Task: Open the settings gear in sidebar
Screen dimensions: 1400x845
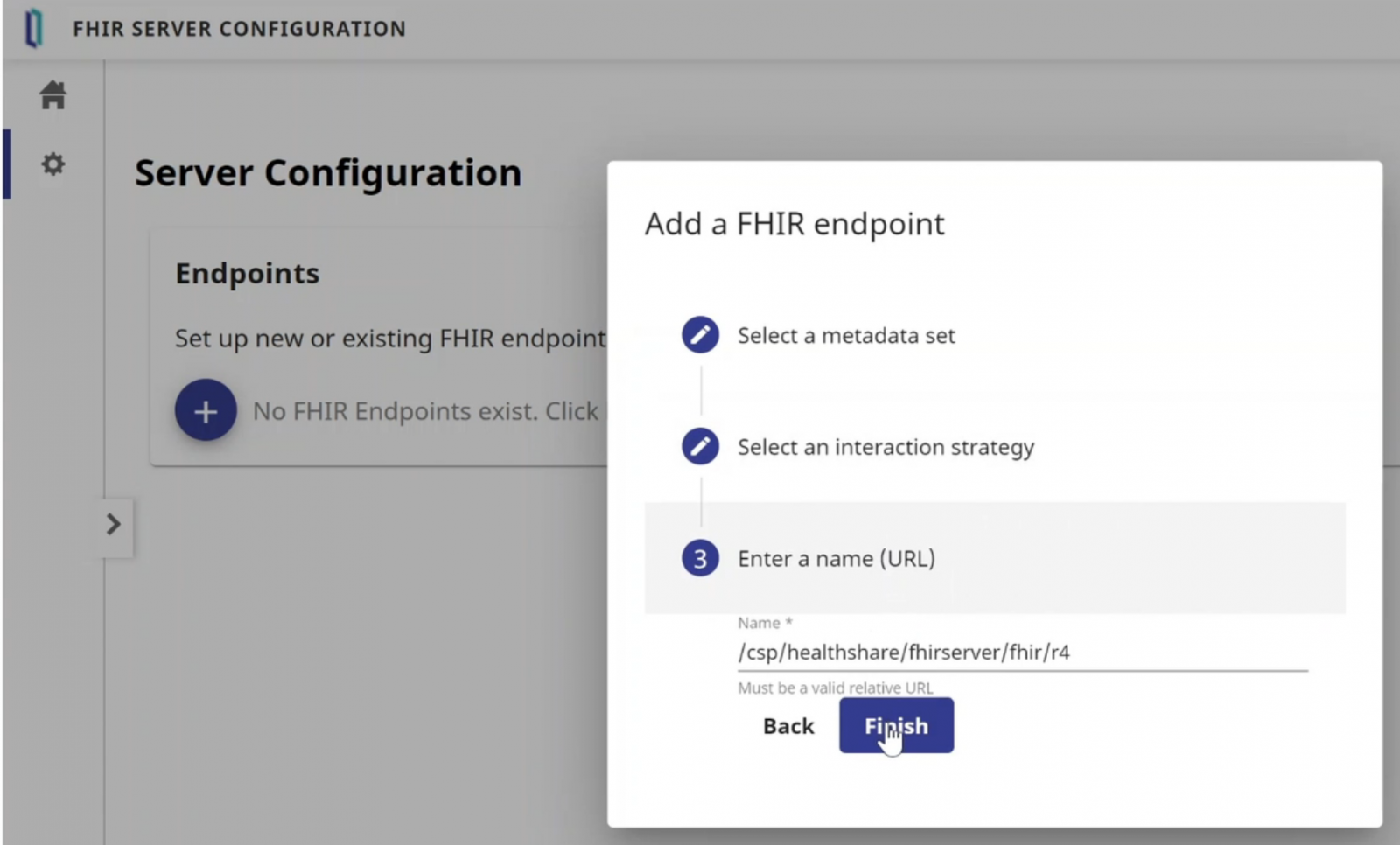Action: pyautogui.click(x=53, y=164)
